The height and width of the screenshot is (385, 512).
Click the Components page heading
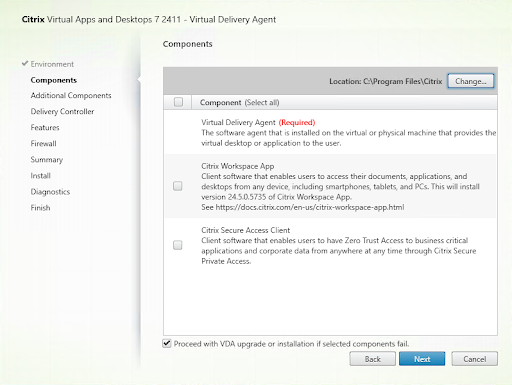[x=188, y=44]
